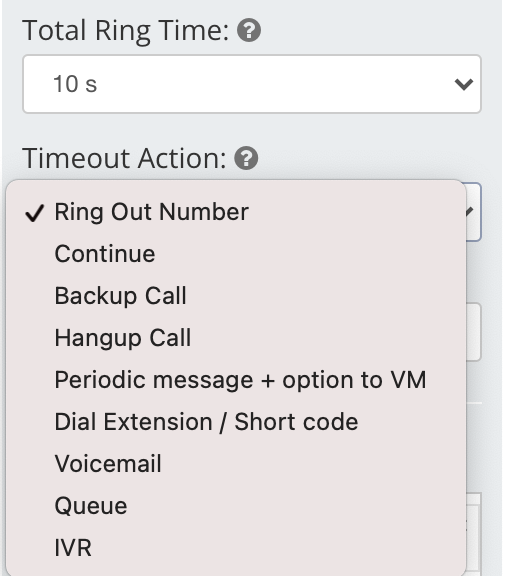Click chevron arrow of Total Ring Time dropdown
Screen dimensions: 506x576
[463, 84]
